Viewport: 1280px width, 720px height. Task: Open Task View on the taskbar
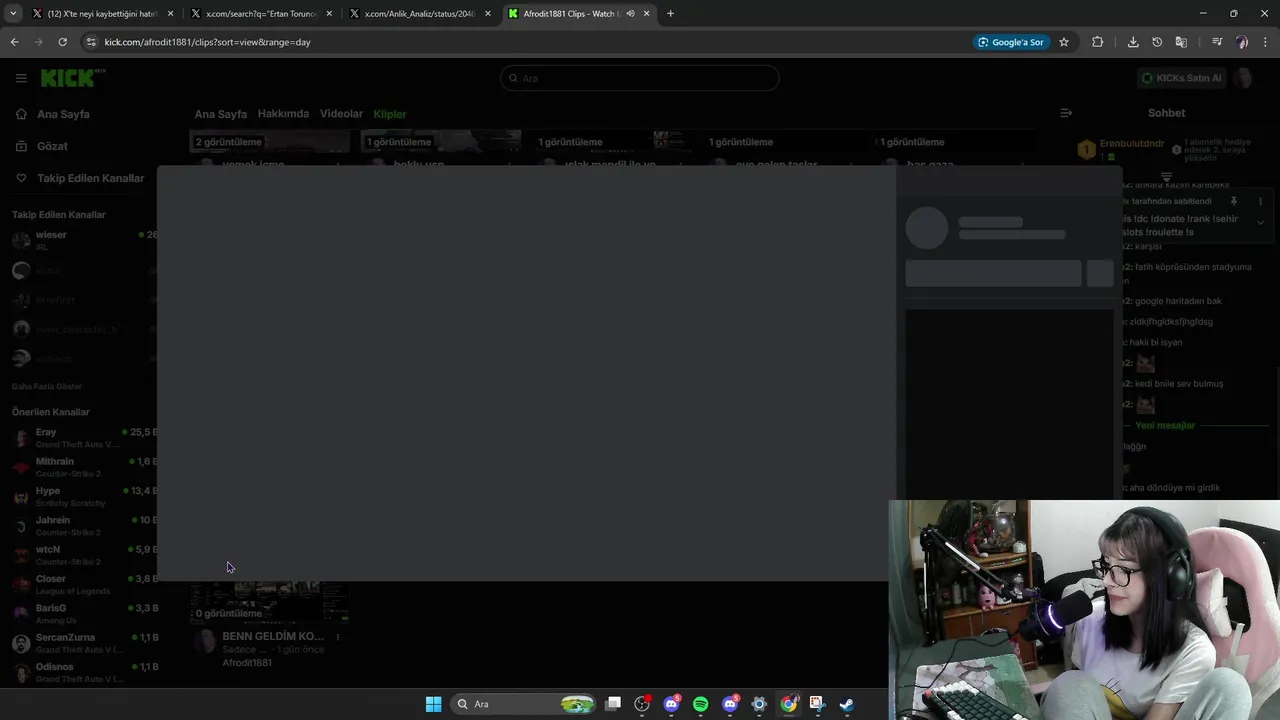(613, 704)
